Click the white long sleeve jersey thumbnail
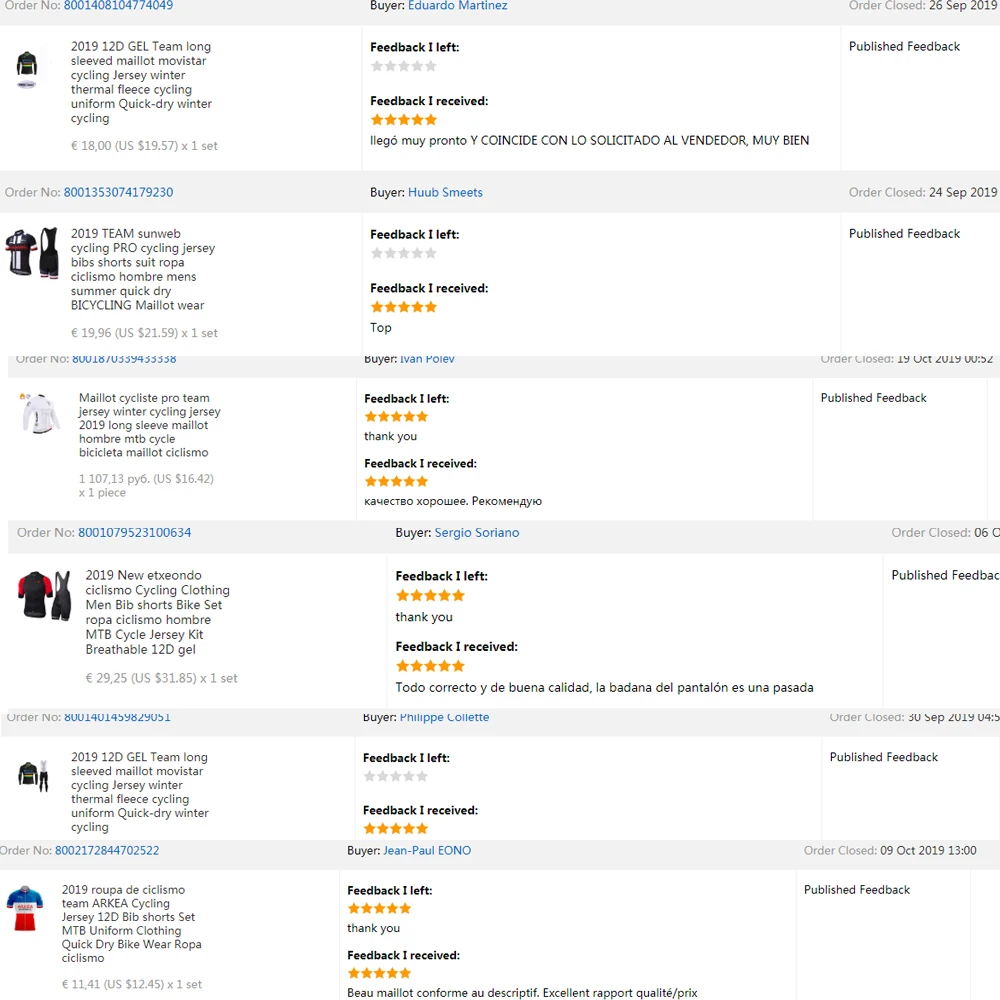This screenshot has height=1000, width=1000. point(40,413)
